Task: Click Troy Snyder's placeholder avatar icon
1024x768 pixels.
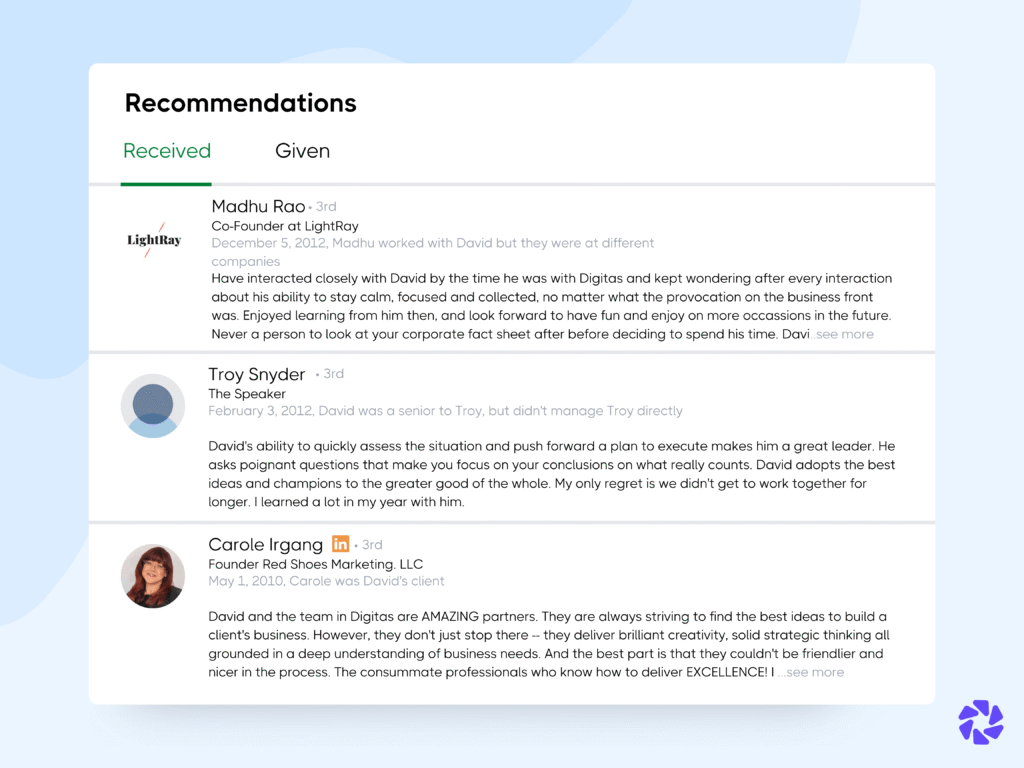Action: (152, 407)
